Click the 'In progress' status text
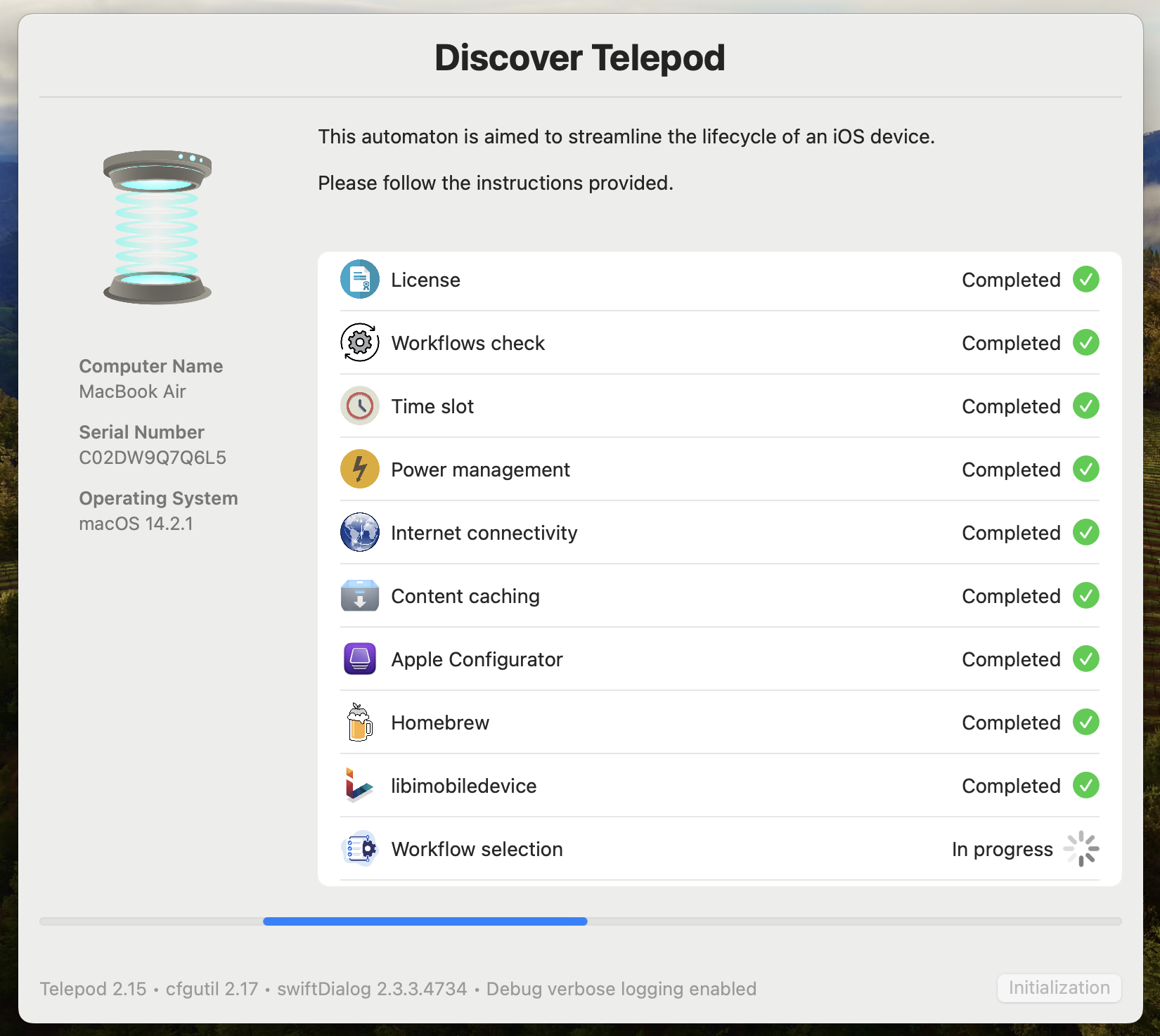The width and height of the screenshot is (1160, 1036). point(1003,849)
